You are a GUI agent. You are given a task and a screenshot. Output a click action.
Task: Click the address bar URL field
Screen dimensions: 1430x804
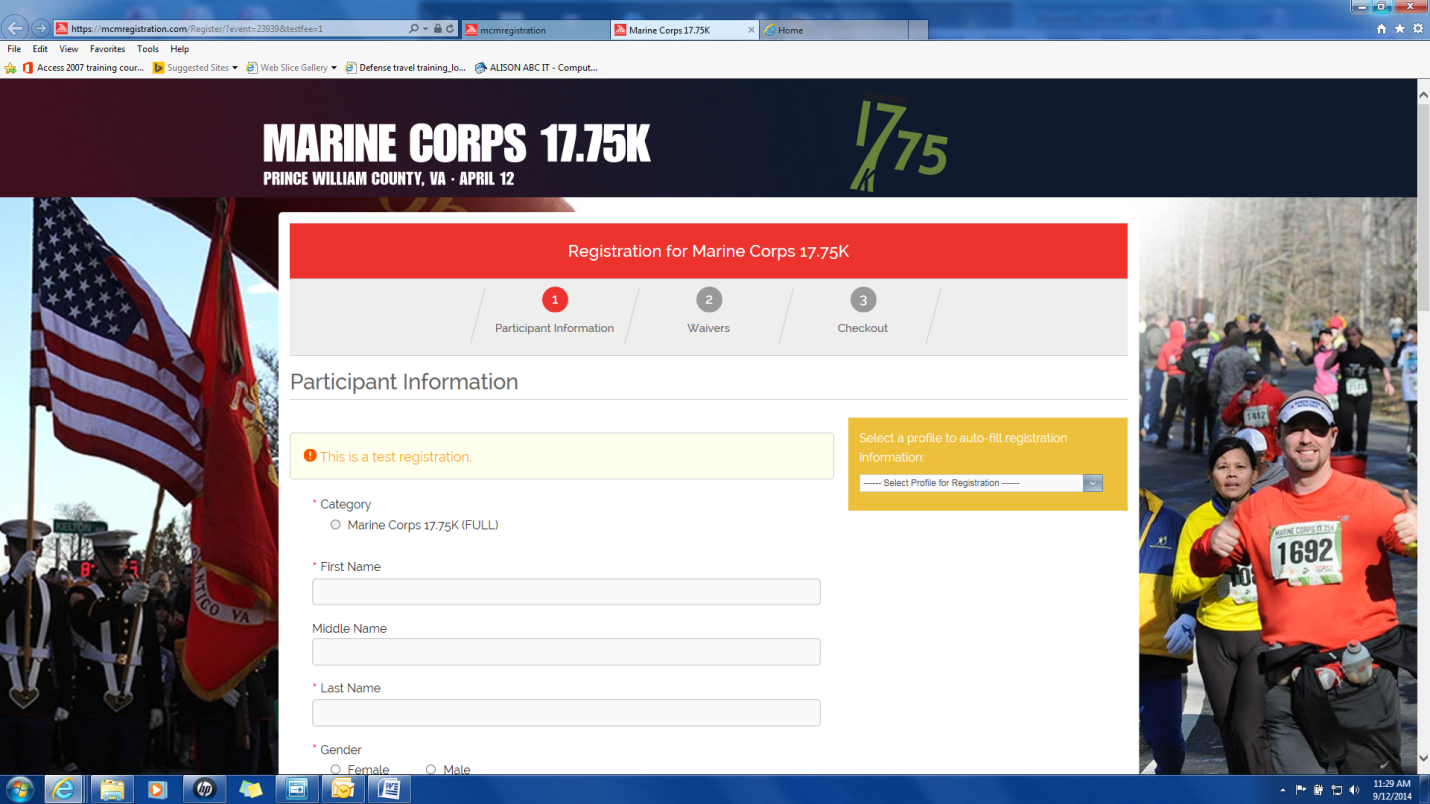click(x=230, y=29)
